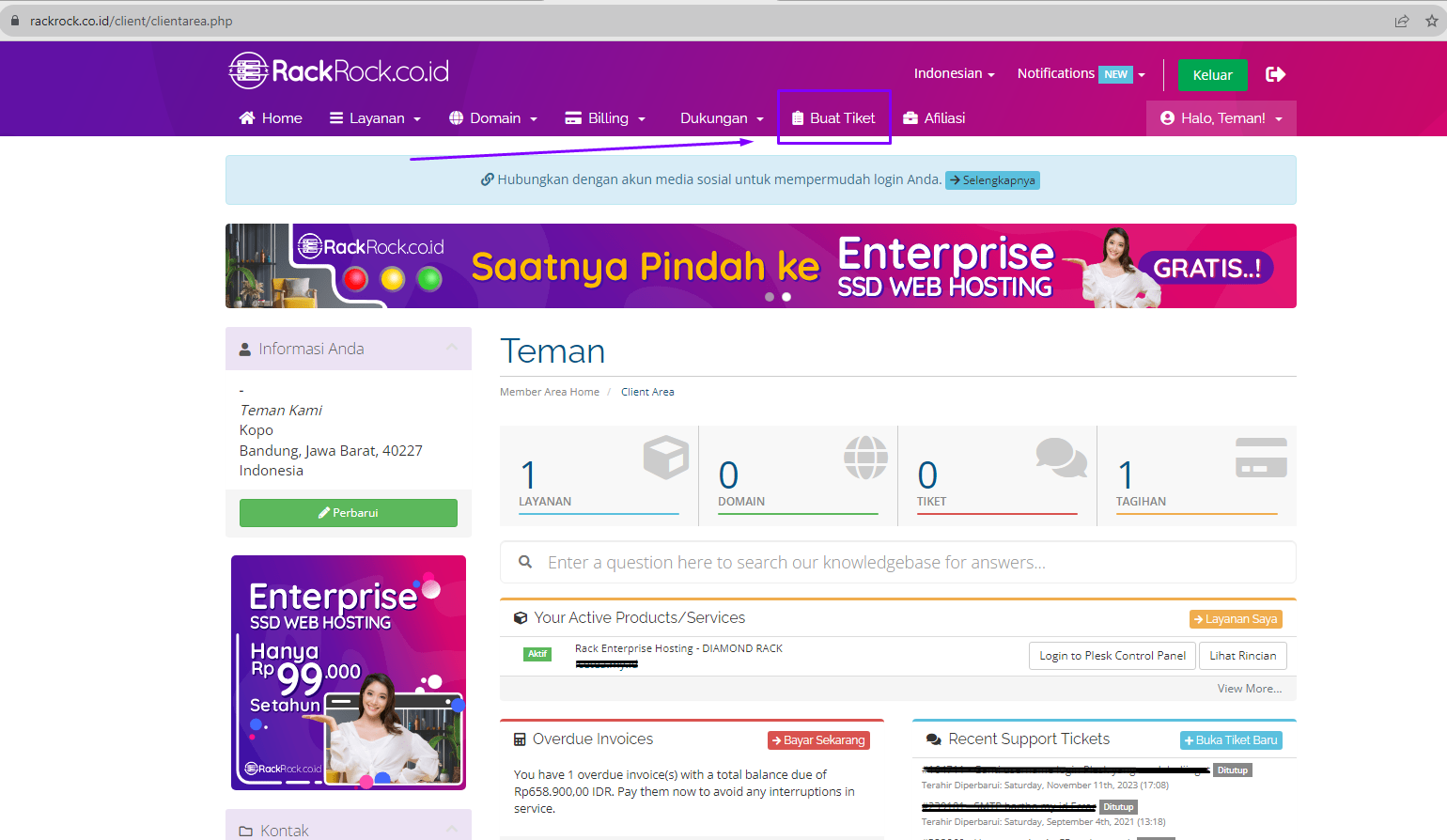Click the Enterprise SSD Web Hosting sidebar ad

(x=349, y=672)
